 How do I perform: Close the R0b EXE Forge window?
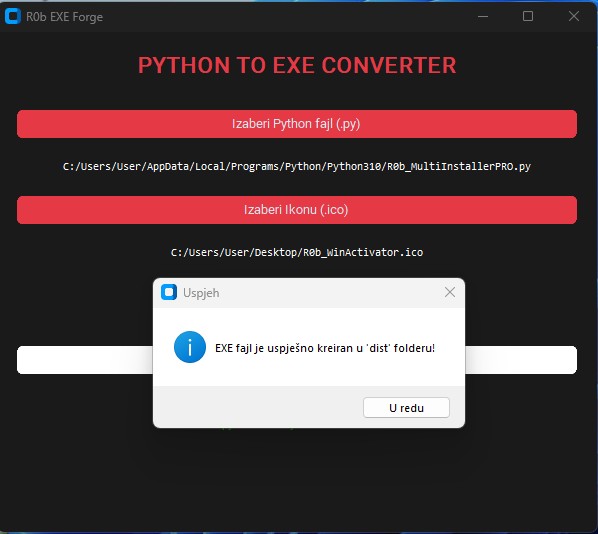[574, 16]
